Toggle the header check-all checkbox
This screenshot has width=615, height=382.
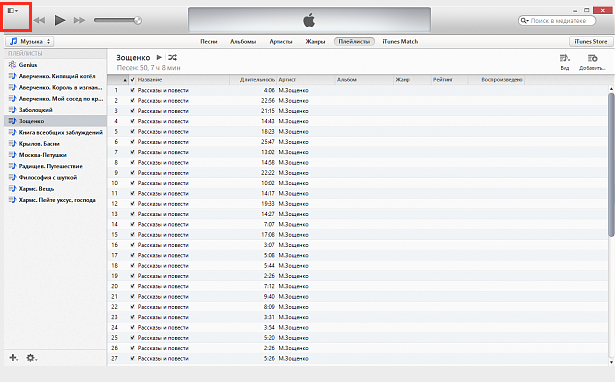click(x=133, y=80)
